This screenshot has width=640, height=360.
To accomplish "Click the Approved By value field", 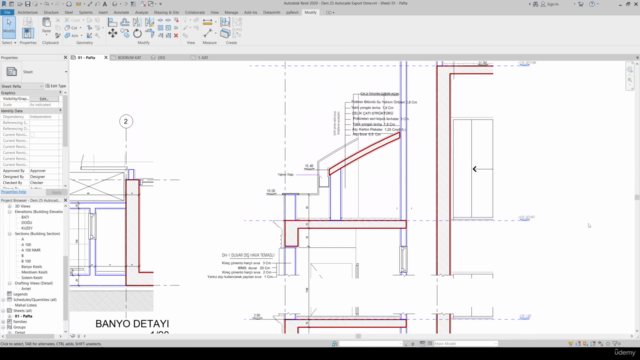I will coord(45,171).
